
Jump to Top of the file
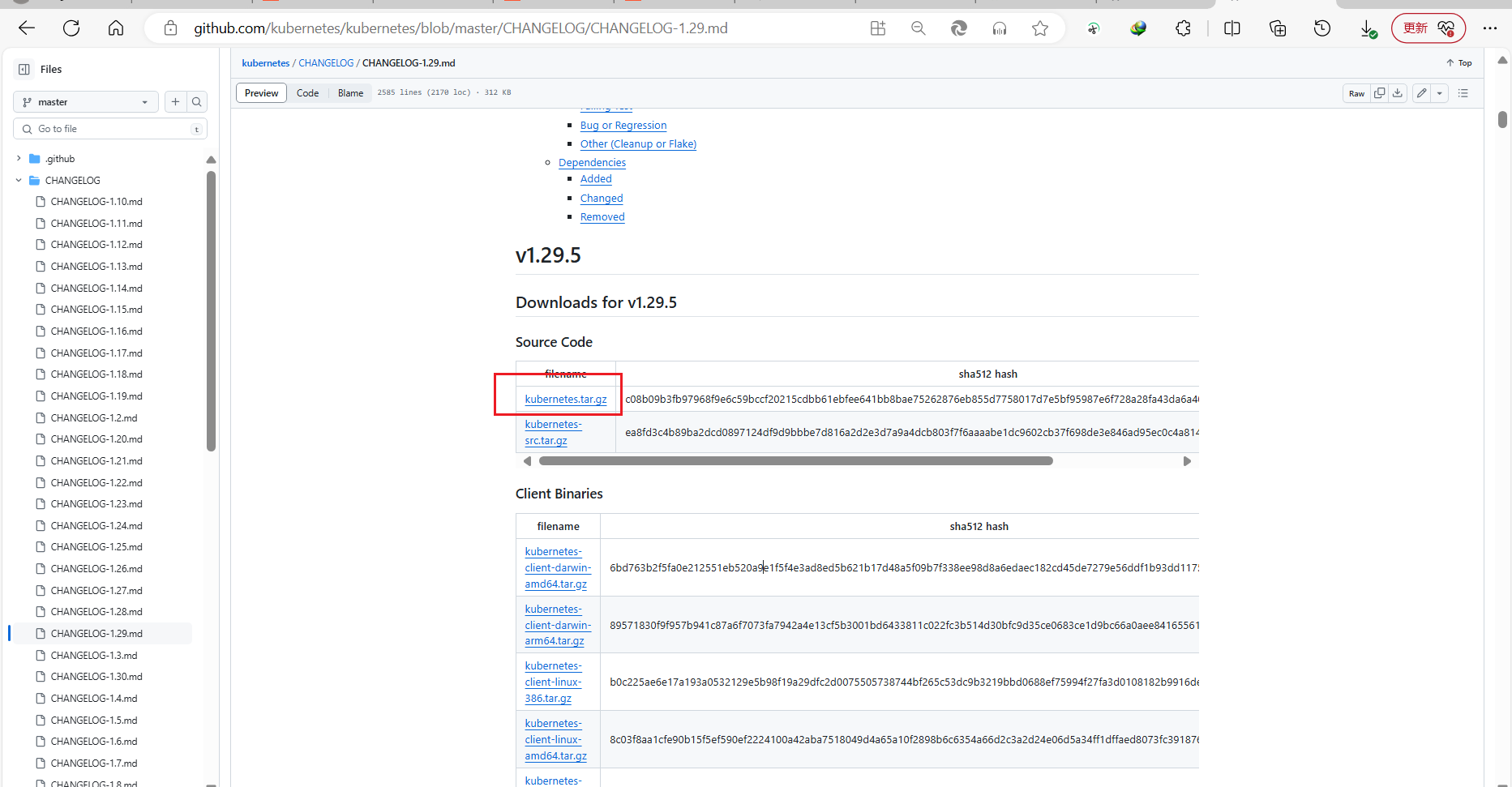point(1459,63)
